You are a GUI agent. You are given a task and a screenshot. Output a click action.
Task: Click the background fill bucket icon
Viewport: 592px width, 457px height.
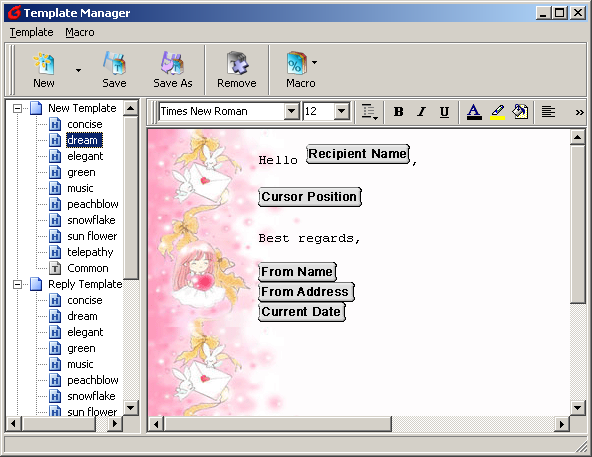520,112
